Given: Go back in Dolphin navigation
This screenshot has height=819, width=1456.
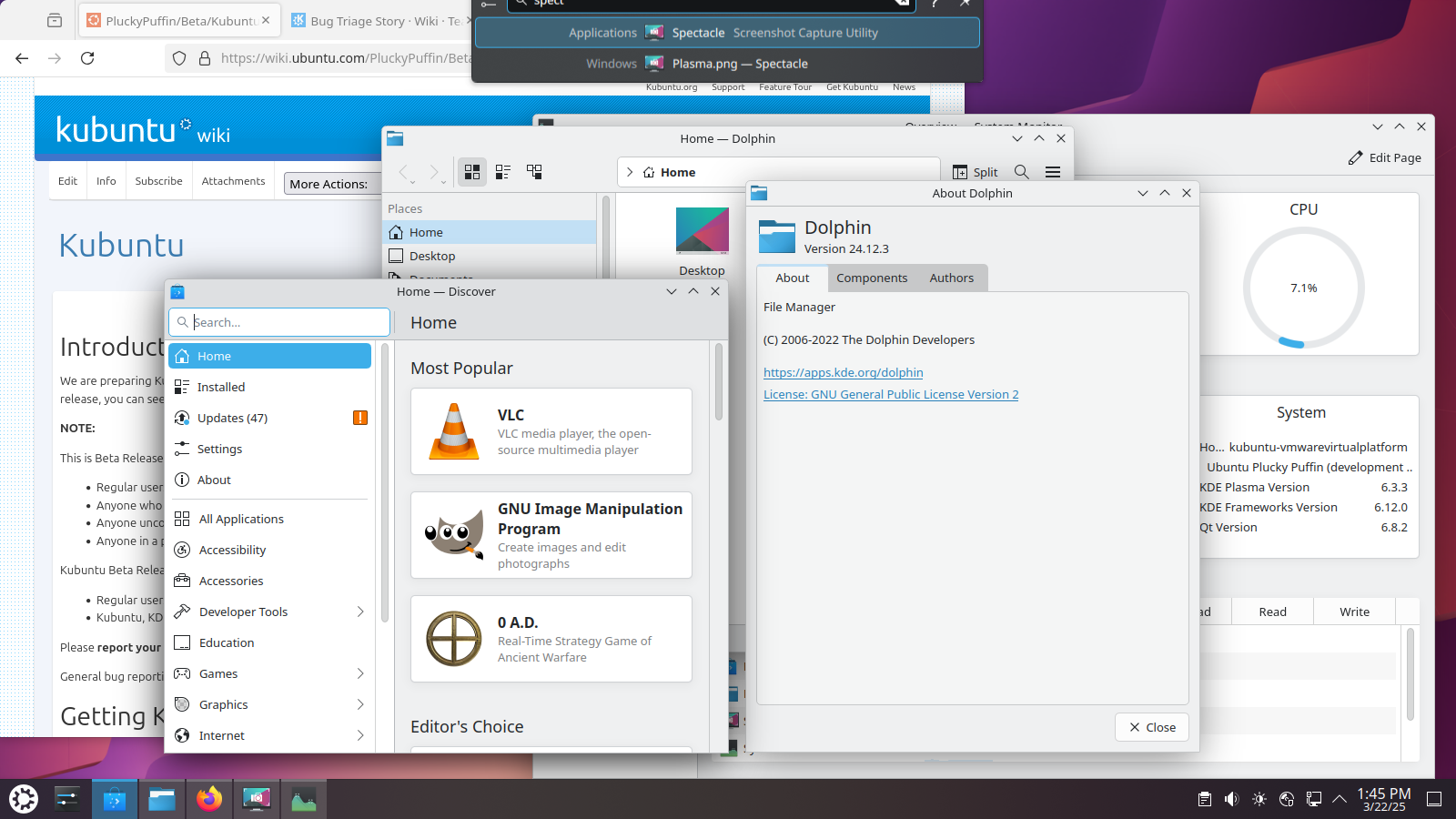Looking at the screenshot, I should [406, 171].
